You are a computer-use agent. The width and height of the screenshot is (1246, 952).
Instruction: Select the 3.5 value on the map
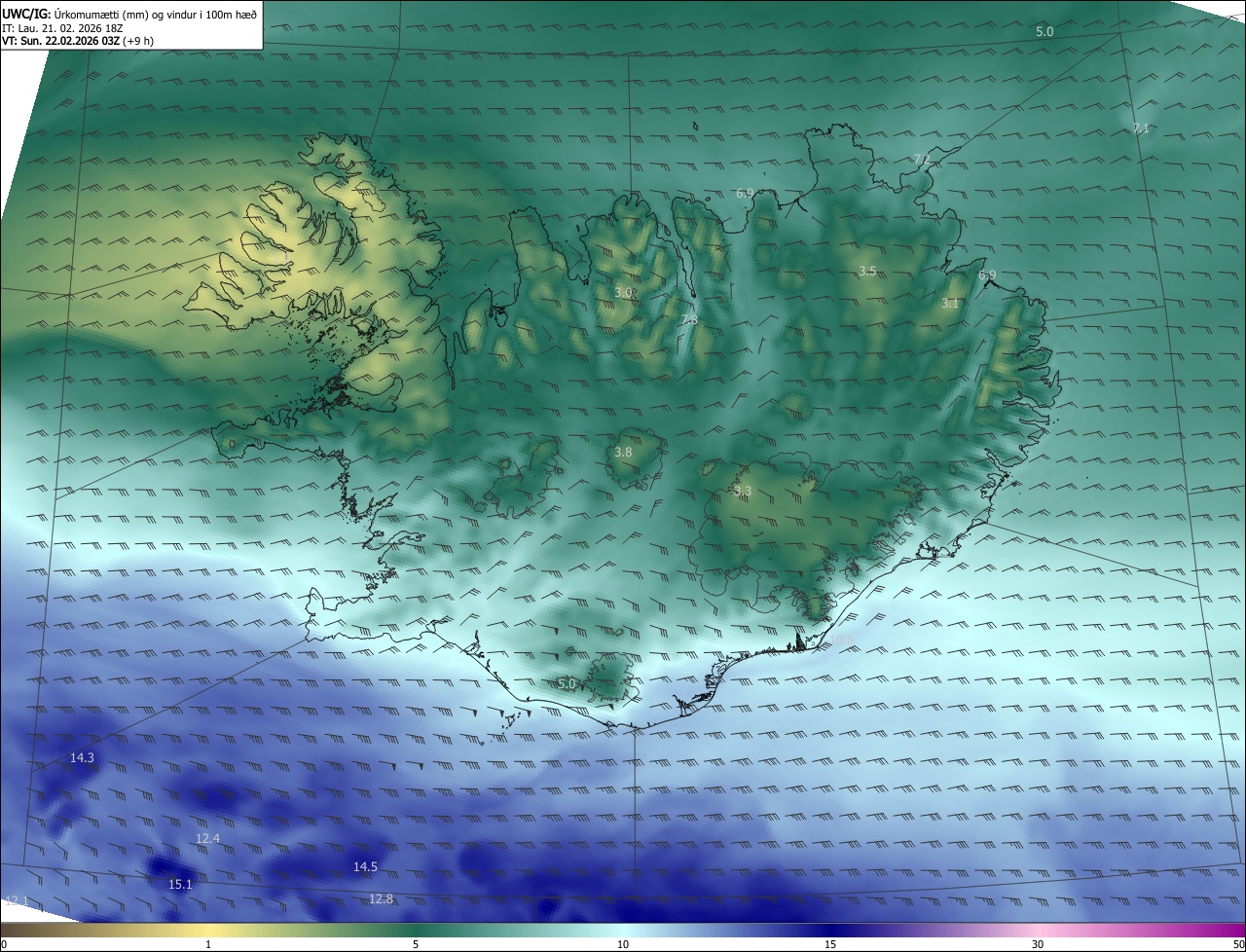pyautogui.click(x=867, y=271)
